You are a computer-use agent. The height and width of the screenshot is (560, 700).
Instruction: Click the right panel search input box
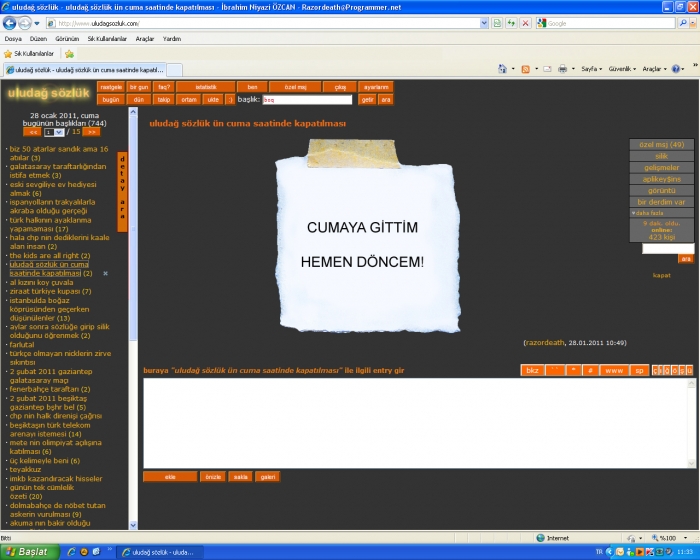[668, 249]
